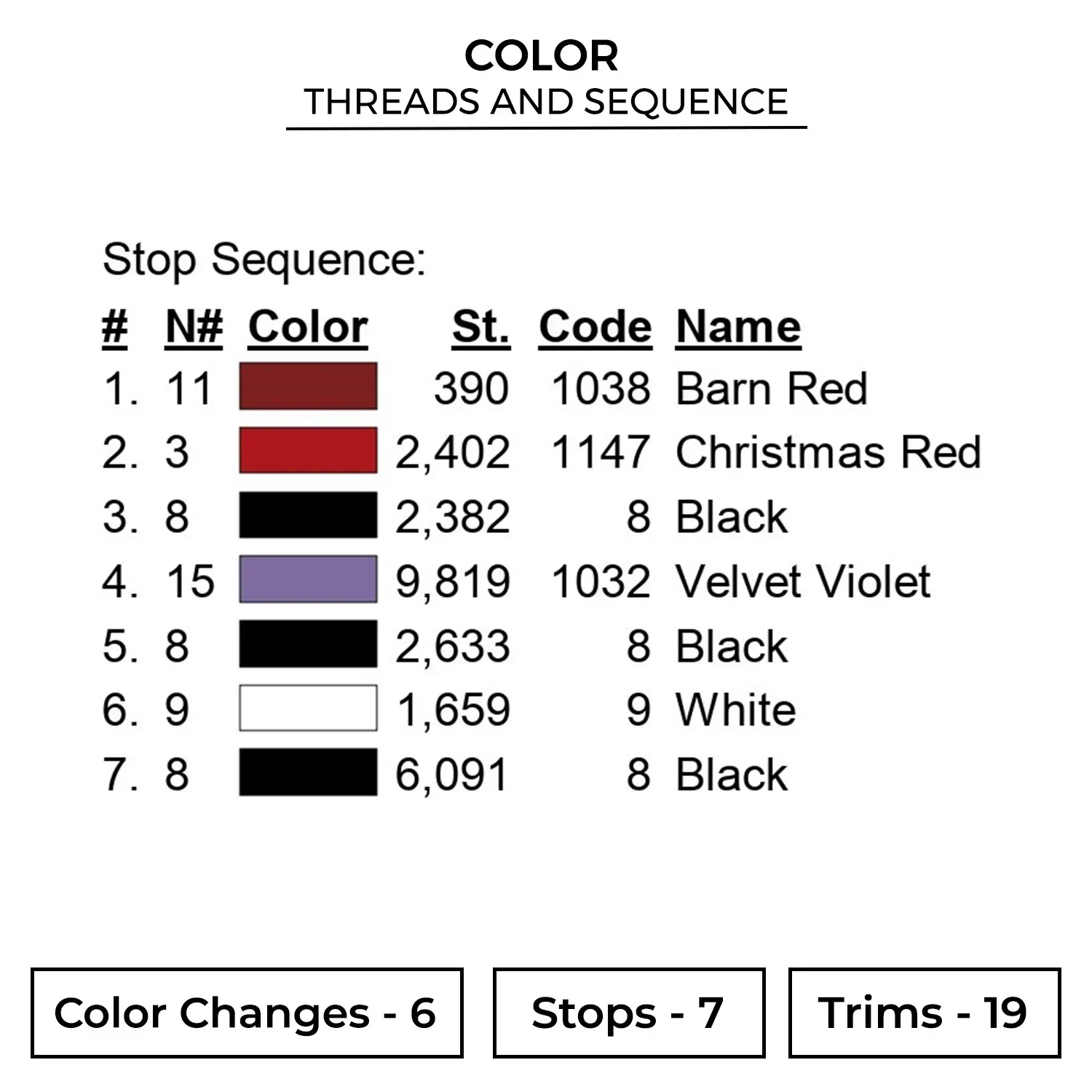Image resolution: width=1092 pixels, height=1092 pixels.
Task: Click the Velvet Violet color swatch
Action: [x=308, y=579]
